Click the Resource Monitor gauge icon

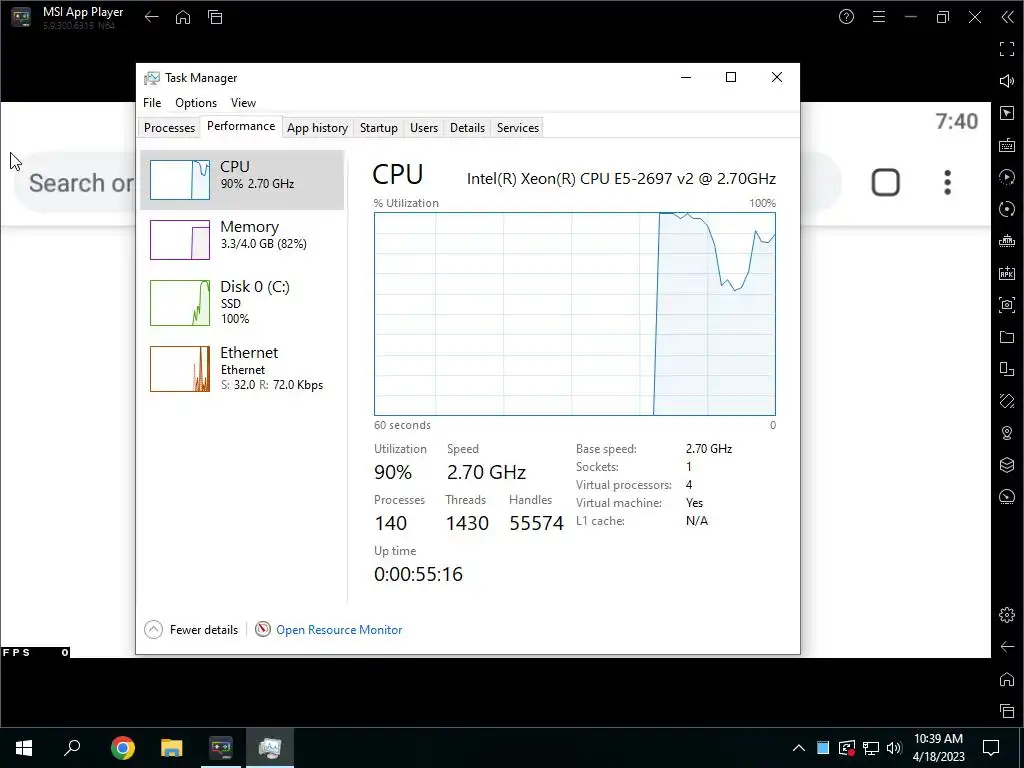click(263, 630)
